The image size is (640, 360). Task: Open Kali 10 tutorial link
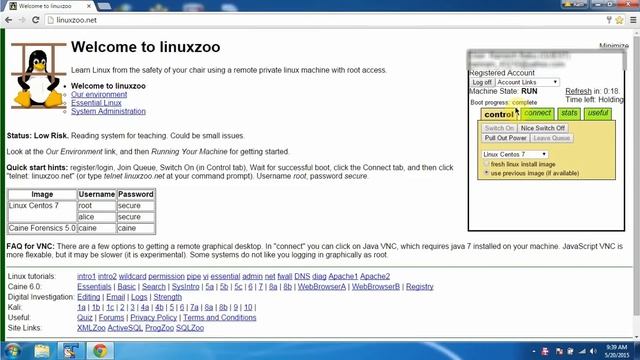[248, 307]
